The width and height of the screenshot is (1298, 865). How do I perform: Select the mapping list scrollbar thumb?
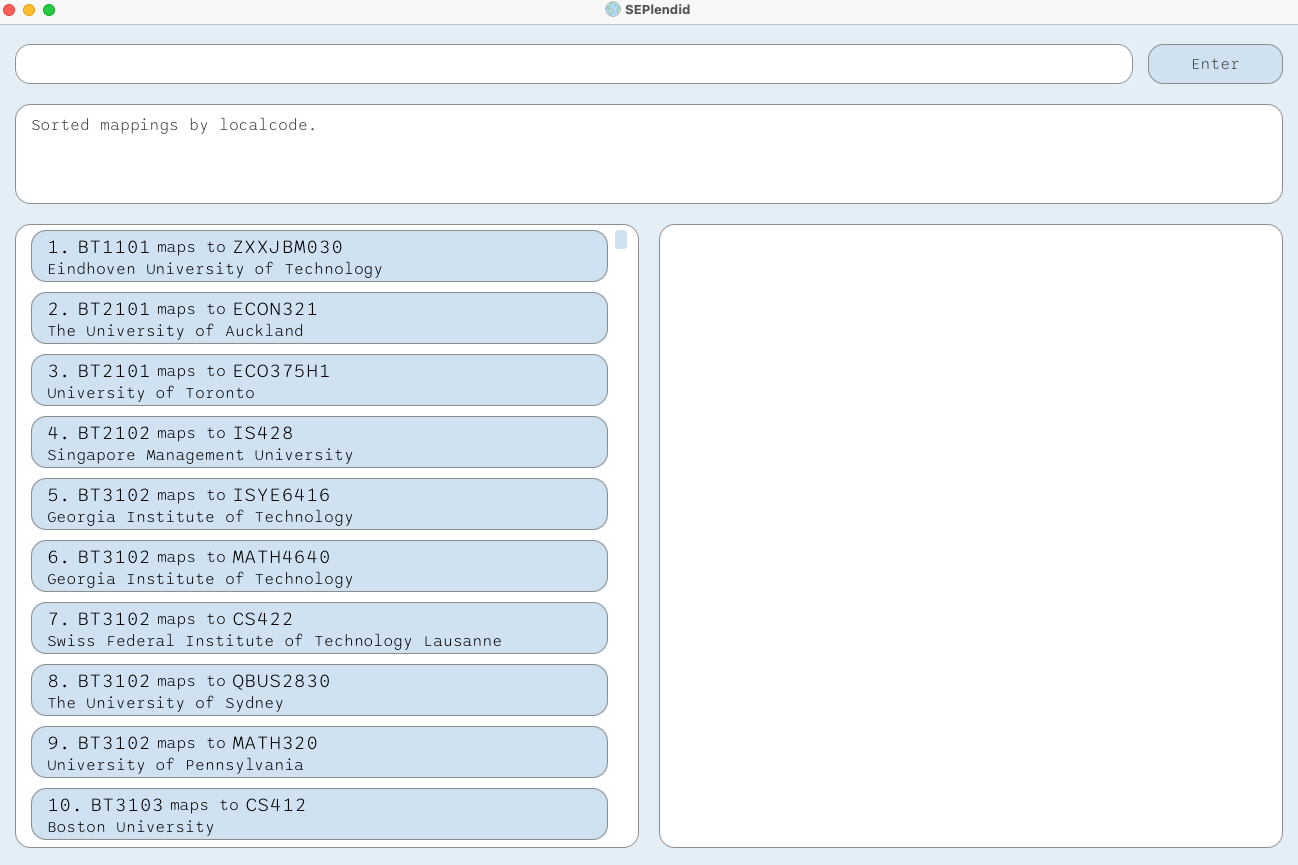point(621,240)
